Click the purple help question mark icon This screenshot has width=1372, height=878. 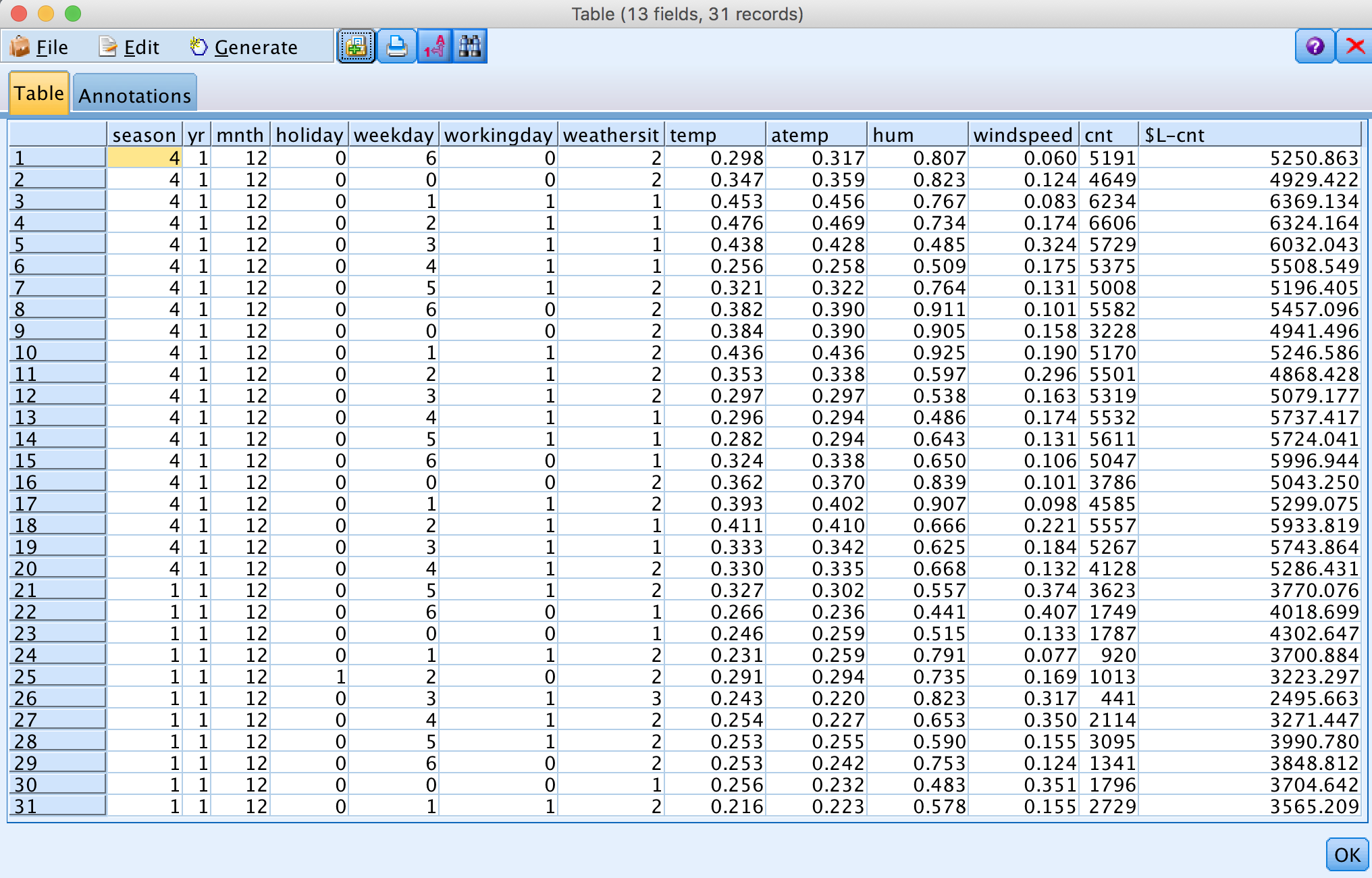pyautogui.click(x=1315, y=47)
